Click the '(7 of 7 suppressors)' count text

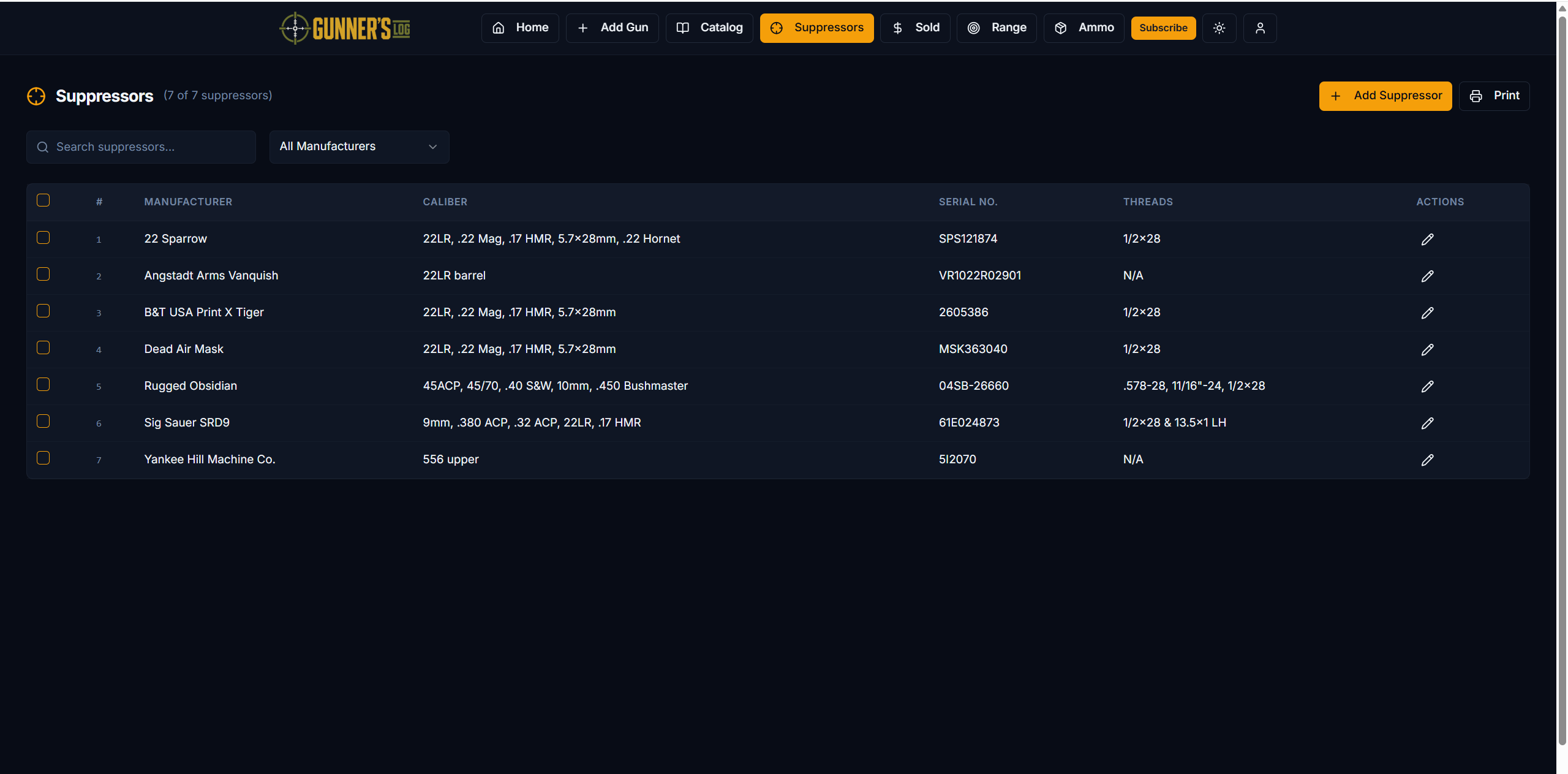(x=217, y=95)
